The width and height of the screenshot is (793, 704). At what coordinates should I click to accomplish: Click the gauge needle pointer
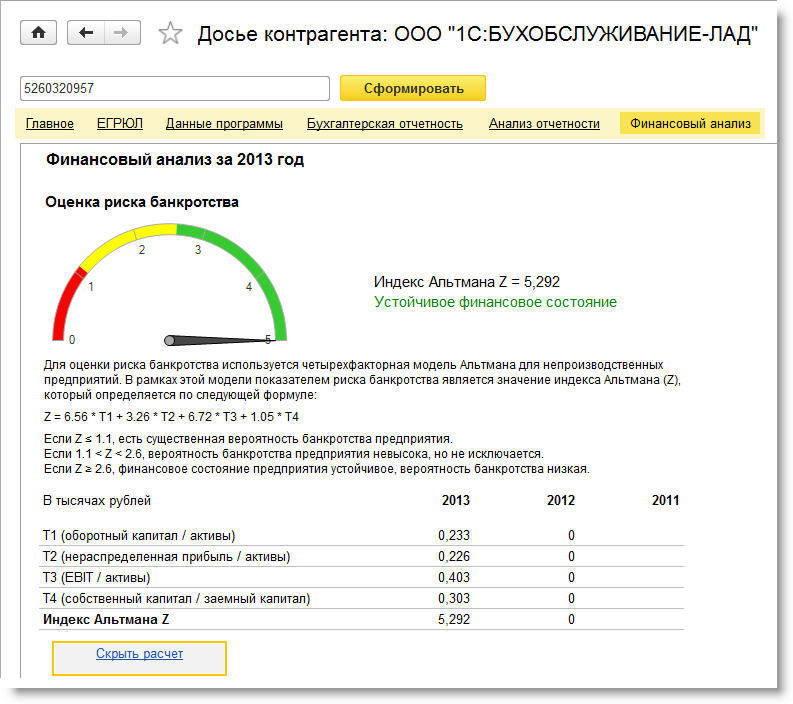pyautogui.click(x=215, y=340)
